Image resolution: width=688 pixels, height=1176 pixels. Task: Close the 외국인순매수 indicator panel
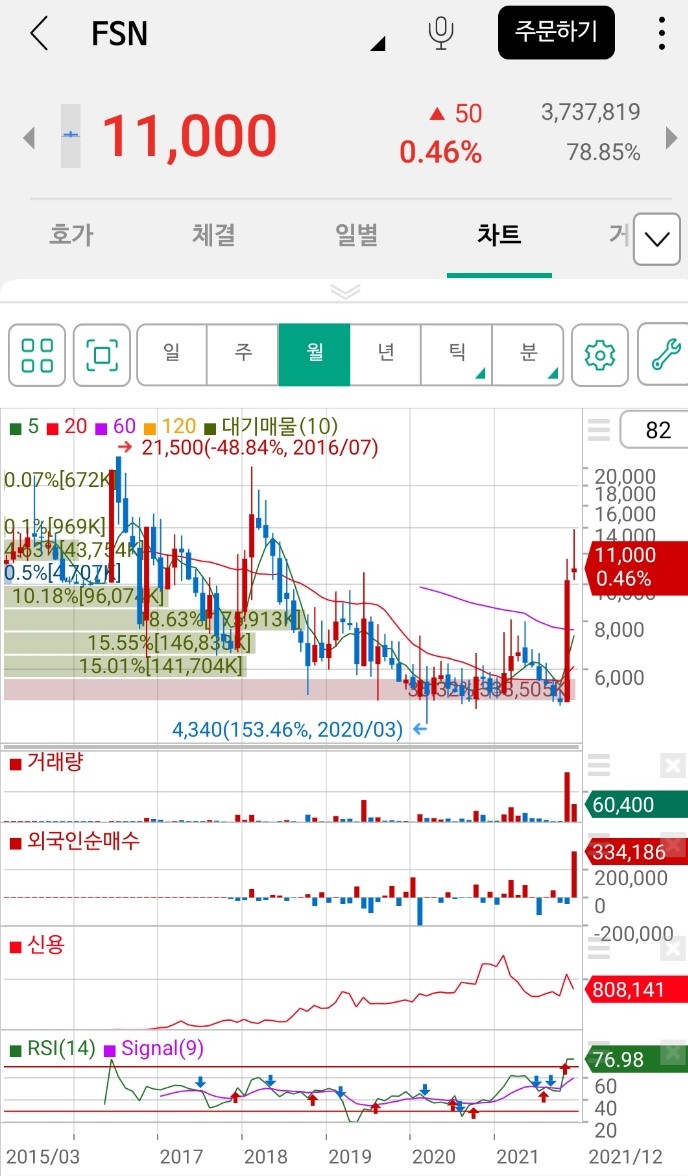(x=672, y=845)
